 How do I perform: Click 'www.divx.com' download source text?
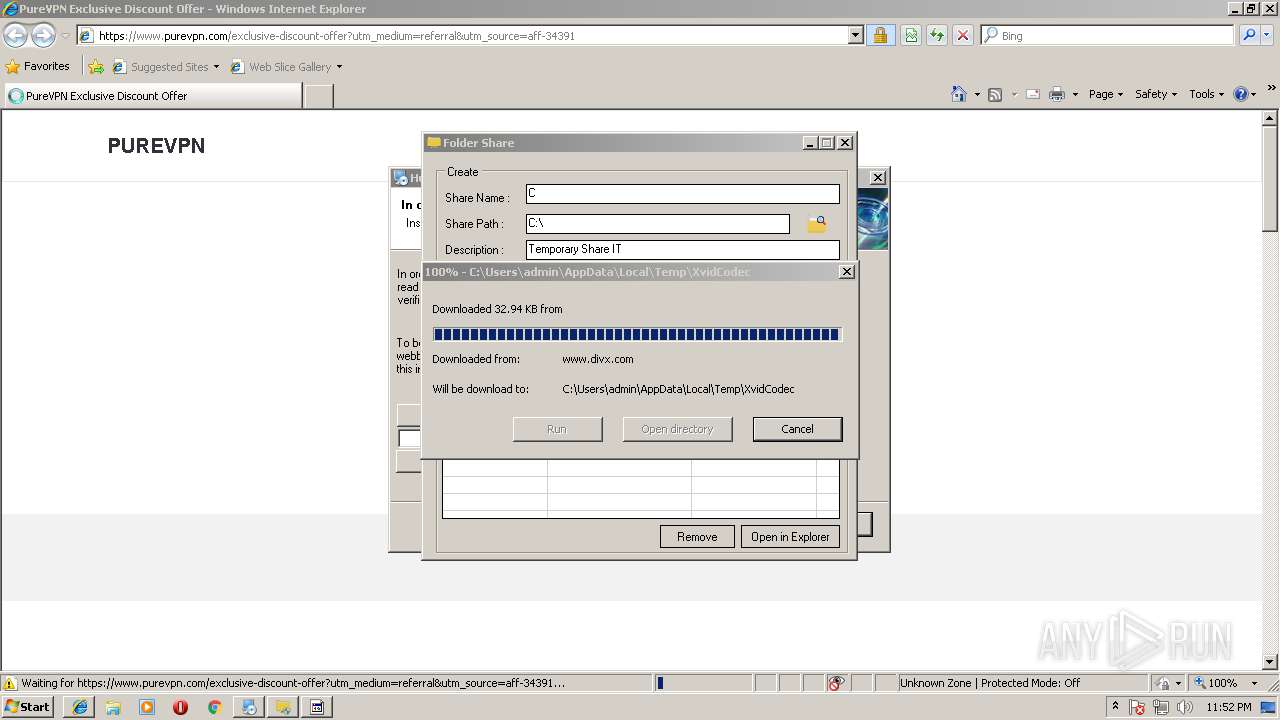point(598,359)
